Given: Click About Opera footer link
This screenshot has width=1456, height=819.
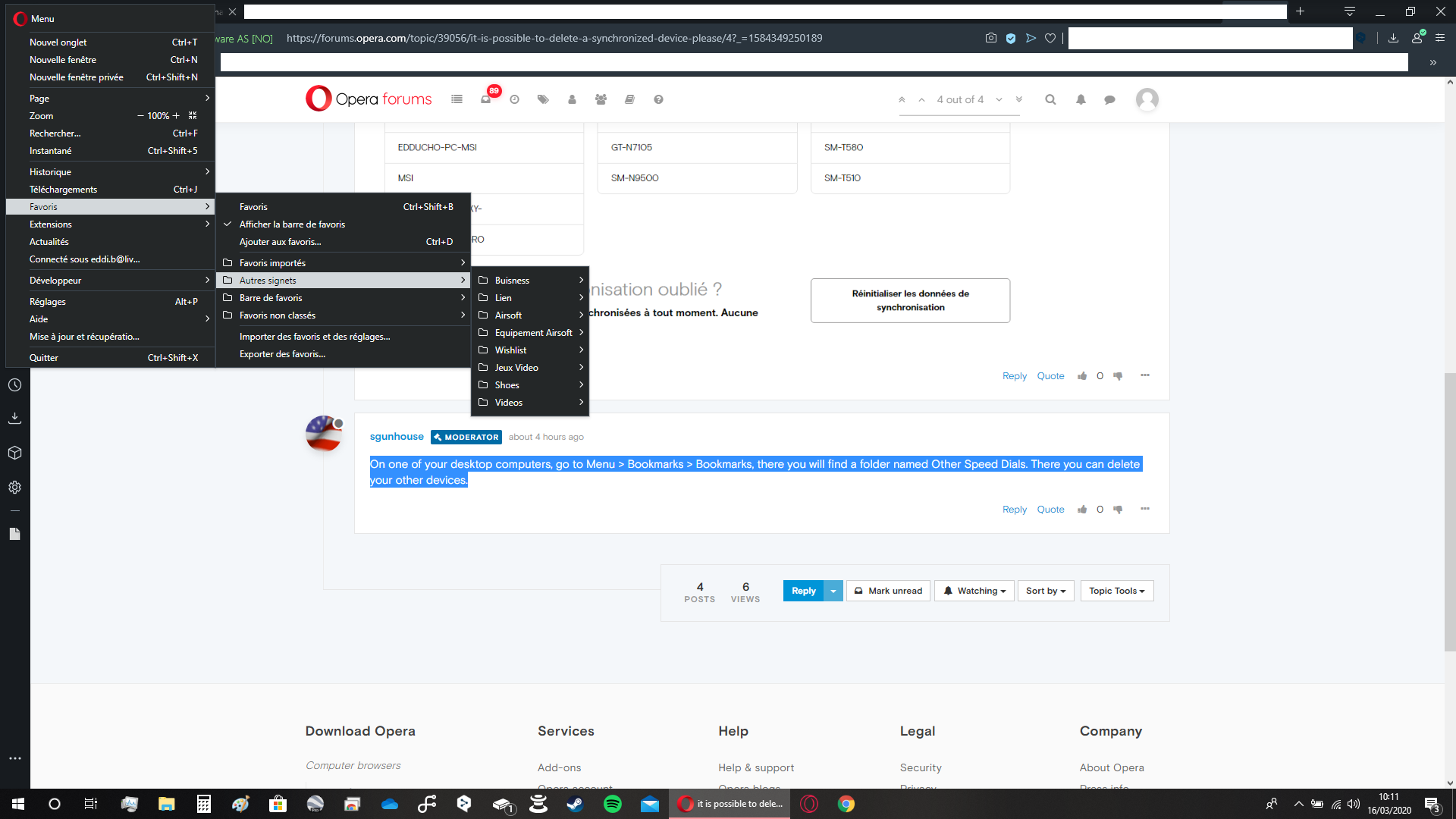Looking at the screenshot, I should point(1112,767).
